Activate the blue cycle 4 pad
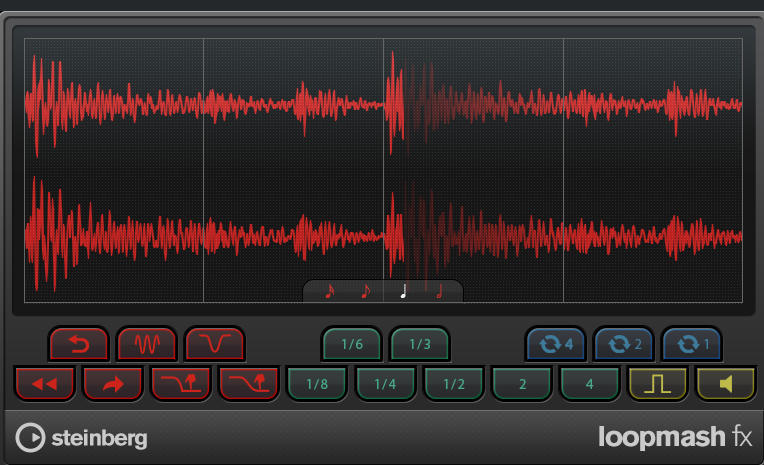Screen dimensions: 764x465 (x=555, y=344)
